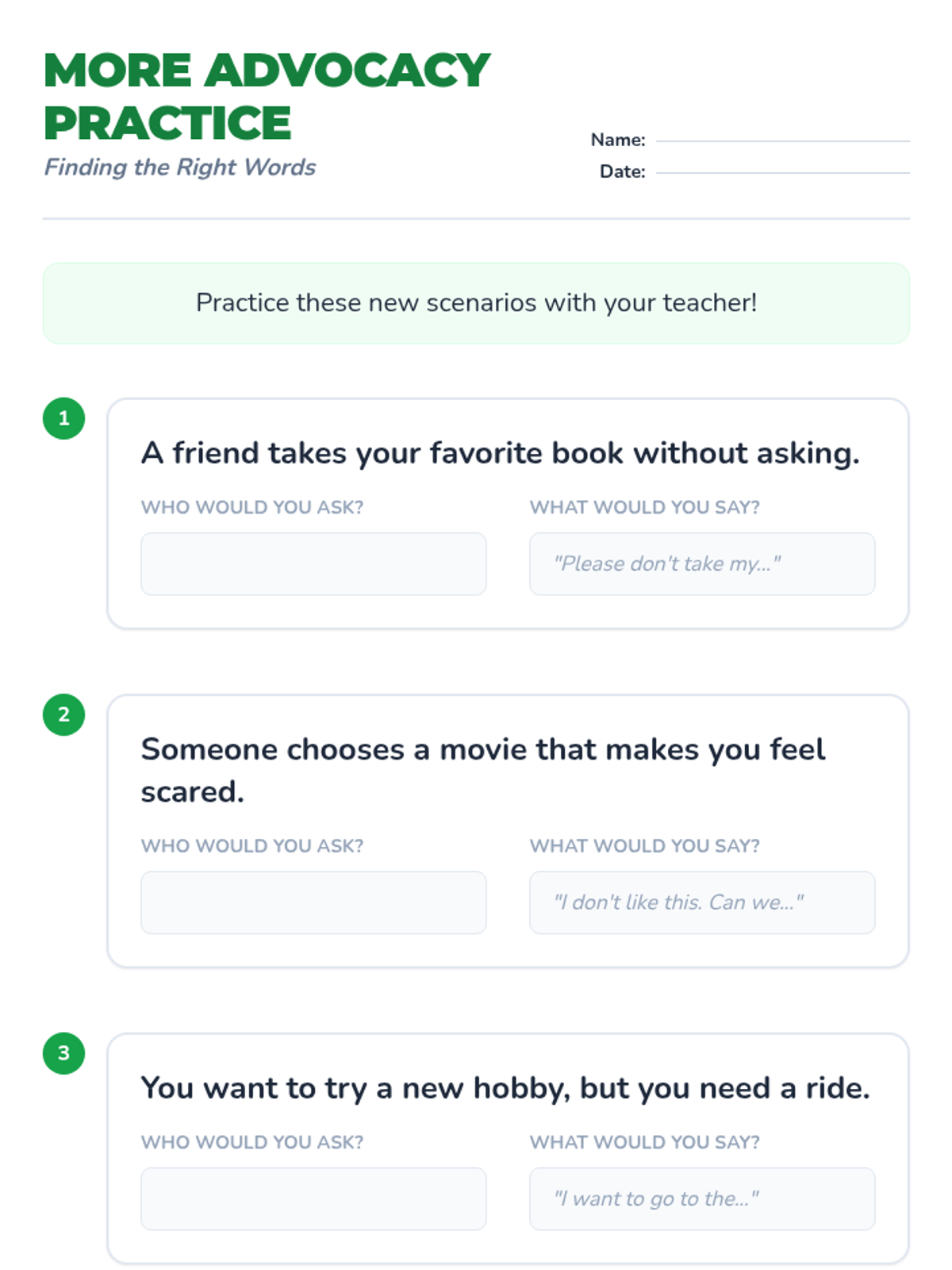952x1270 pixels.
Task: Click the new hobby ride scenario heading
Action: (x=505, y=1088)
